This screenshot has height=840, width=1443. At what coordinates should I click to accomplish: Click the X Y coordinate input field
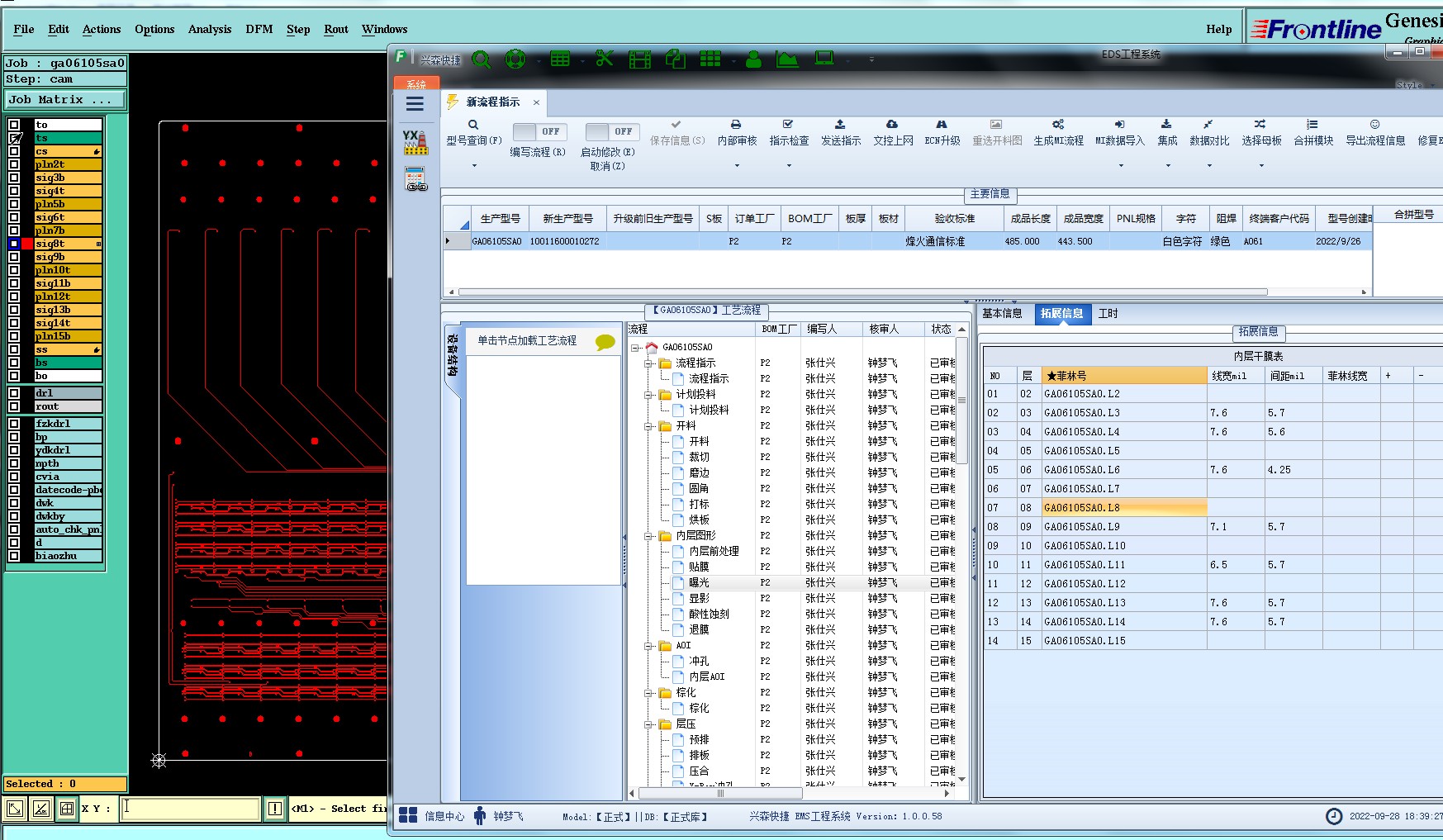click(191, 809)
